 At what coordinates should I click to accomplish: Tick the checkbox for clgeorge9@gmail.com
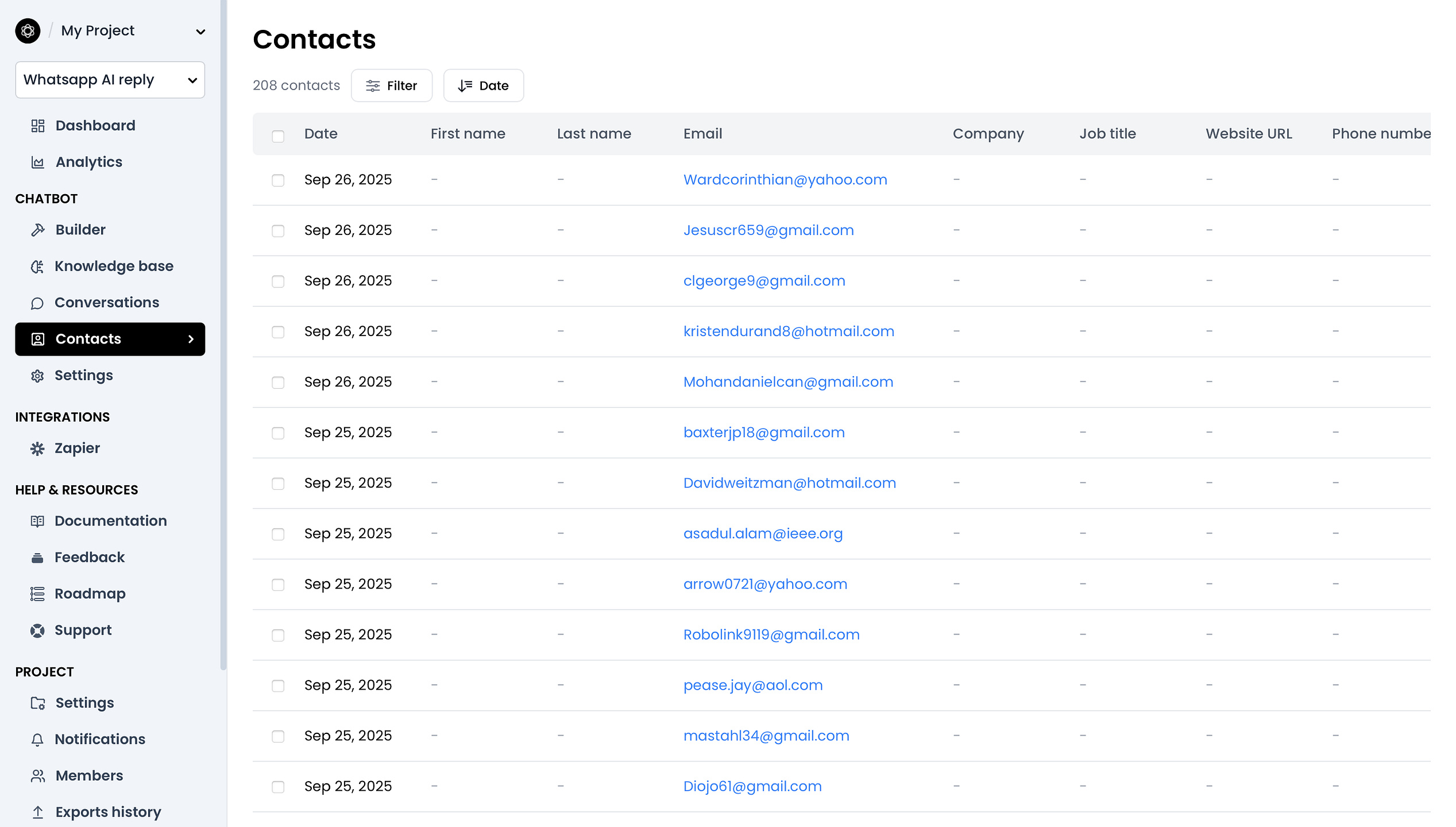coord(278,281)
